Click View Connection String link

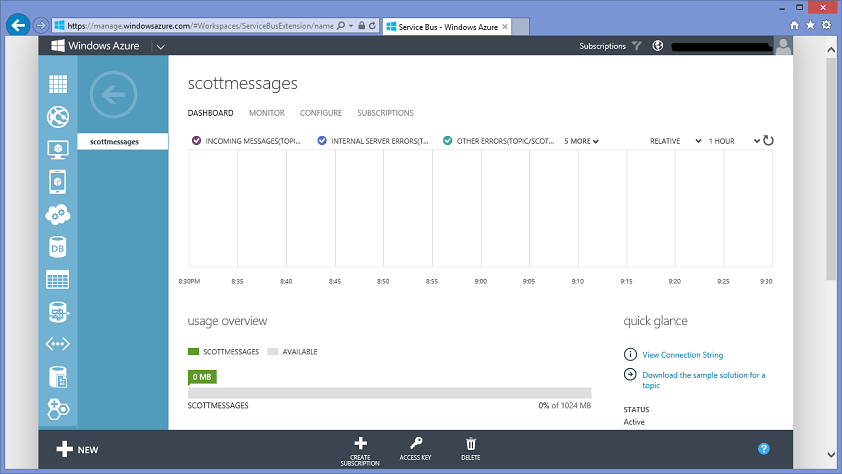[683, 355]
